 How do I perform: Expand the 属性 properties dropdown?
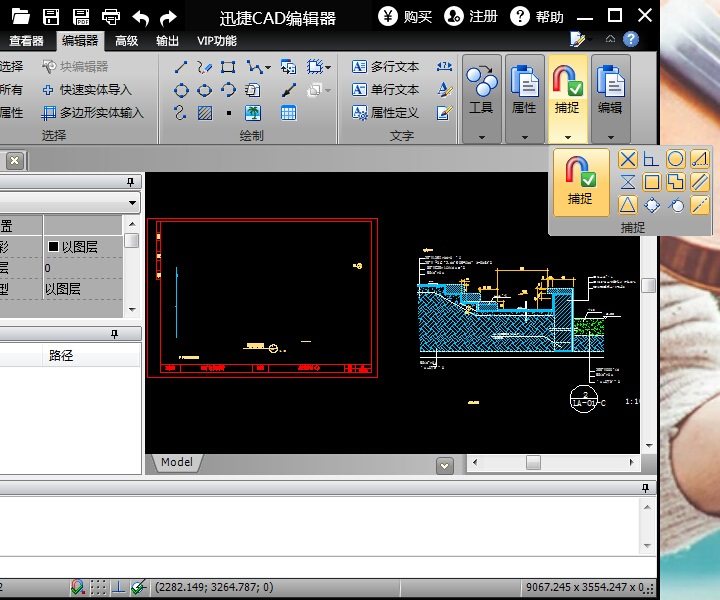(524, 136)
